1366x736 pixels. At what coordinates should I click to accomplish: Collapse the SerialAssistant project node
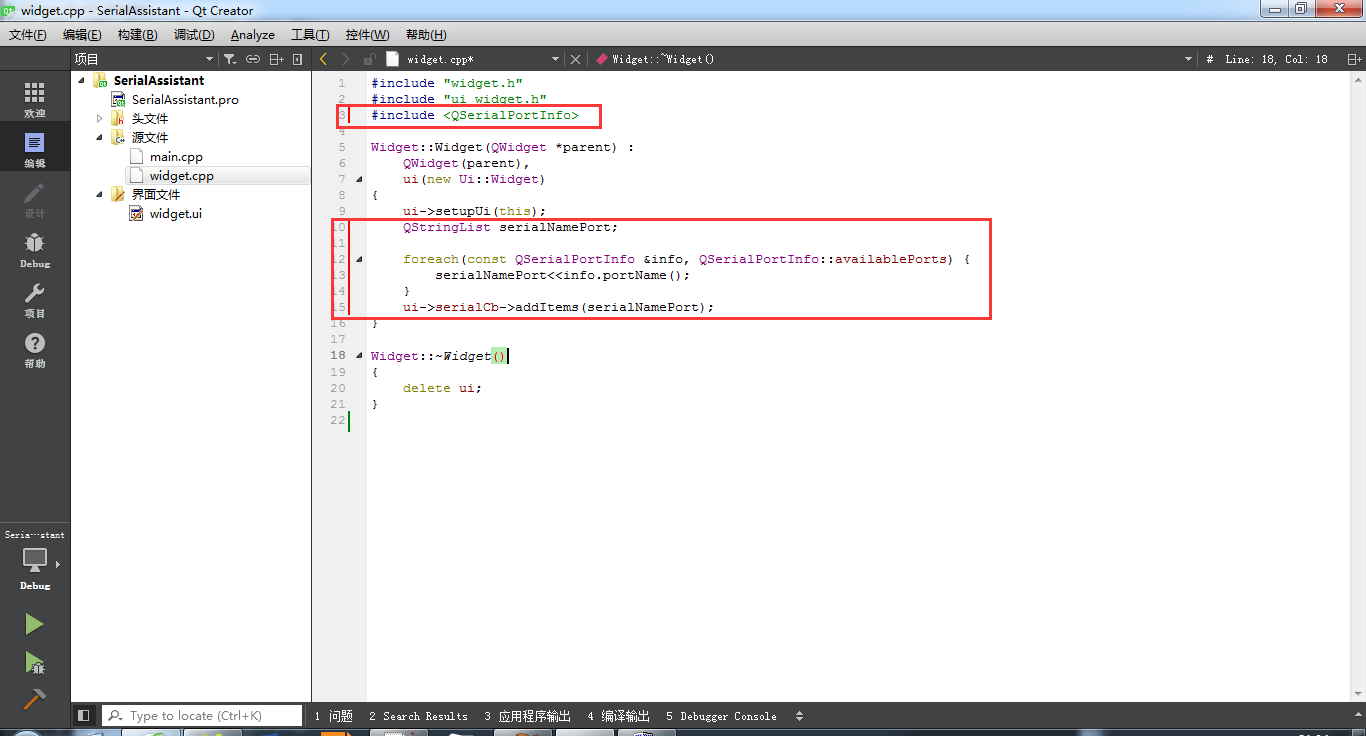[81, 81]
